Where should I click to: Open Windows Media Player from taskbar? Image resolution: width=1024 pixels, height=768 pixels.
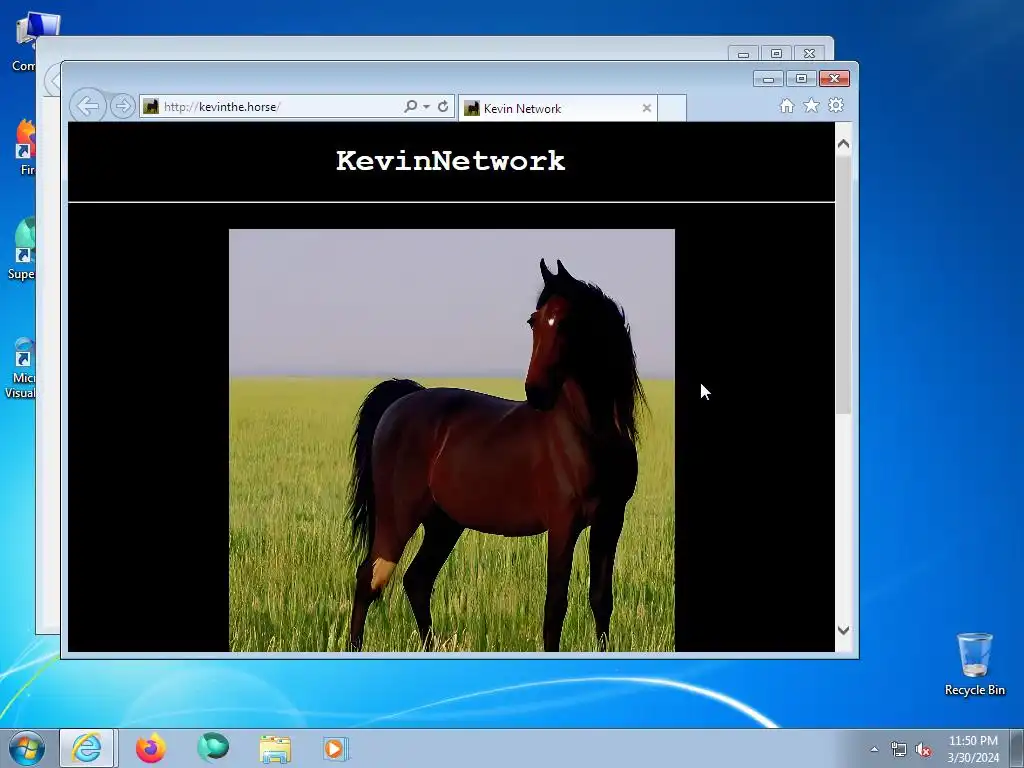[x=336, y=749]
